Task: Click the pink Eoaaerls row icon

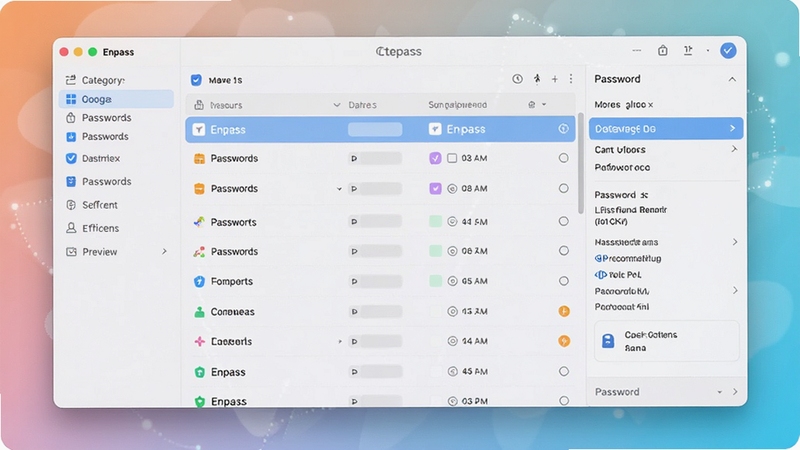Action: 199,341
